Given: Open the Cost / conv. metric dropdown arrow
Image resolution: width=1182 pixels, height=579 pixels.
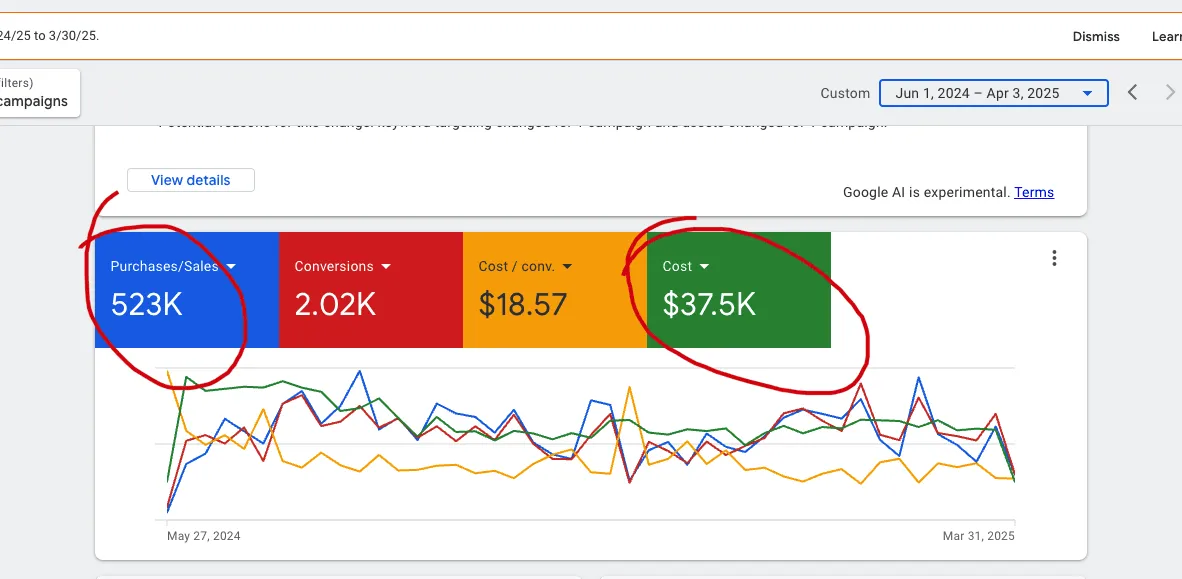Looking at the screenshot, I should click(x=568, y=266).
